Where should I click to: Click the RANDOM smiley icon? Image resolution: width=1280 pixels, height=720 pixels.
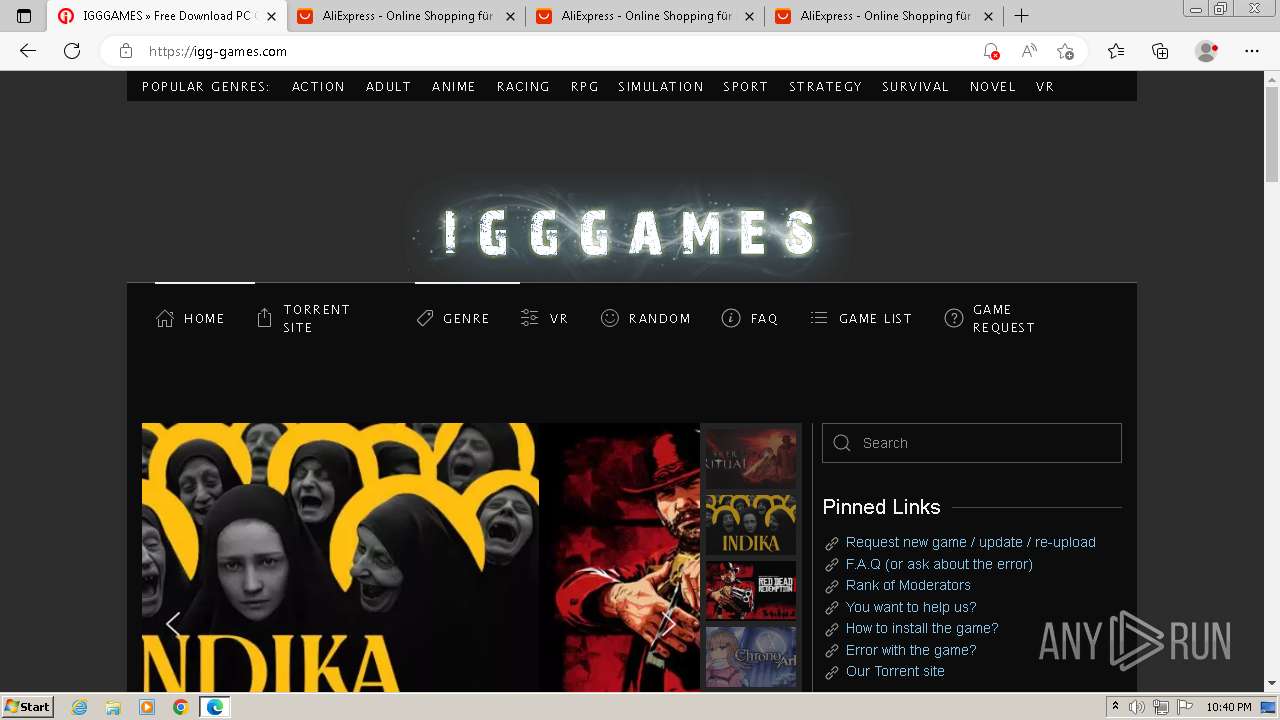coord(610,318)
